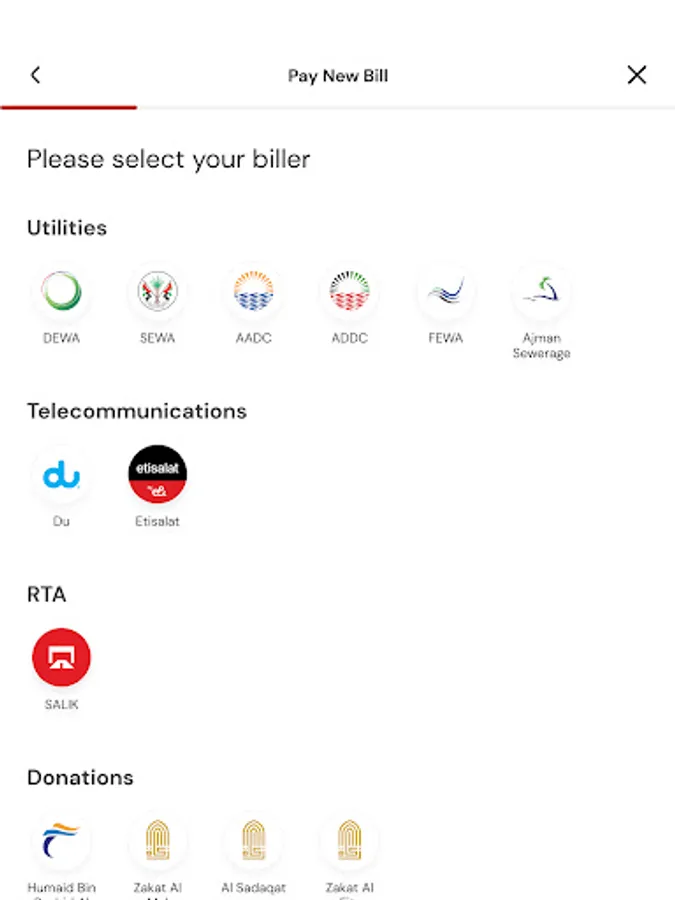
Task: Choose AADC as your biller
Action: pos(253,293)
